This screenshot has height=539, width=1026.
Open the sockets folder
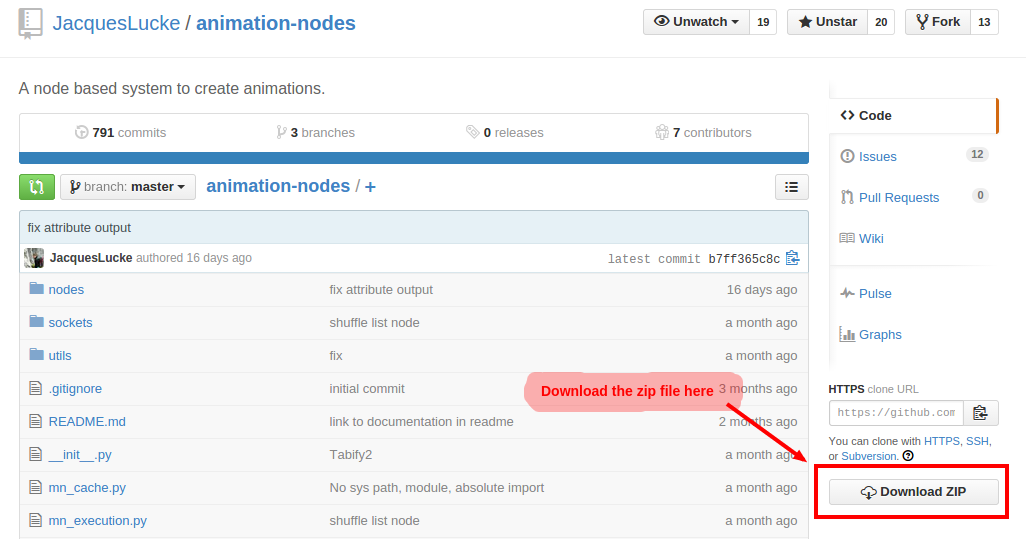coord(71,323)
